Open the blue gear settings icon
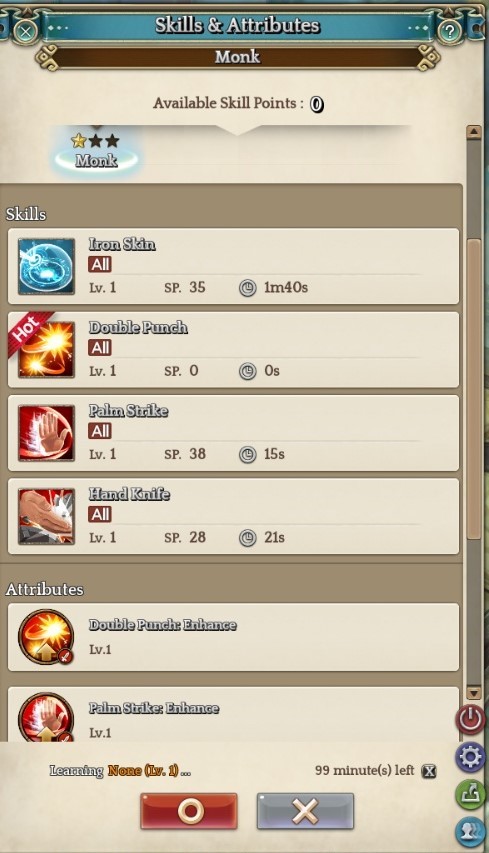489x853 pixels. (x=470, y=757)
